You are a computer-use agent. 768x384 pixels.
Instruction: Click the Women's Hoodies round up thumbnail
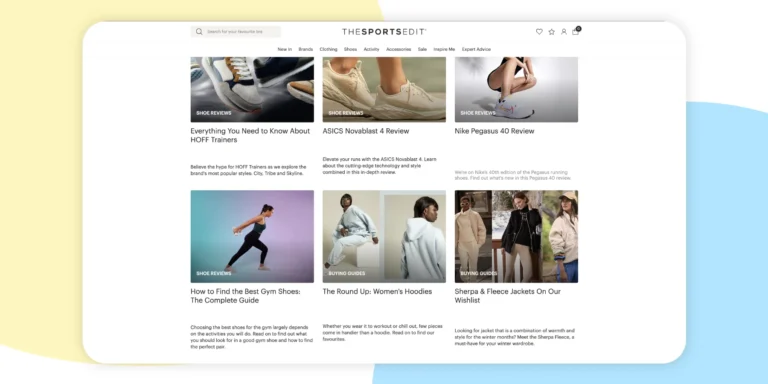384,237
